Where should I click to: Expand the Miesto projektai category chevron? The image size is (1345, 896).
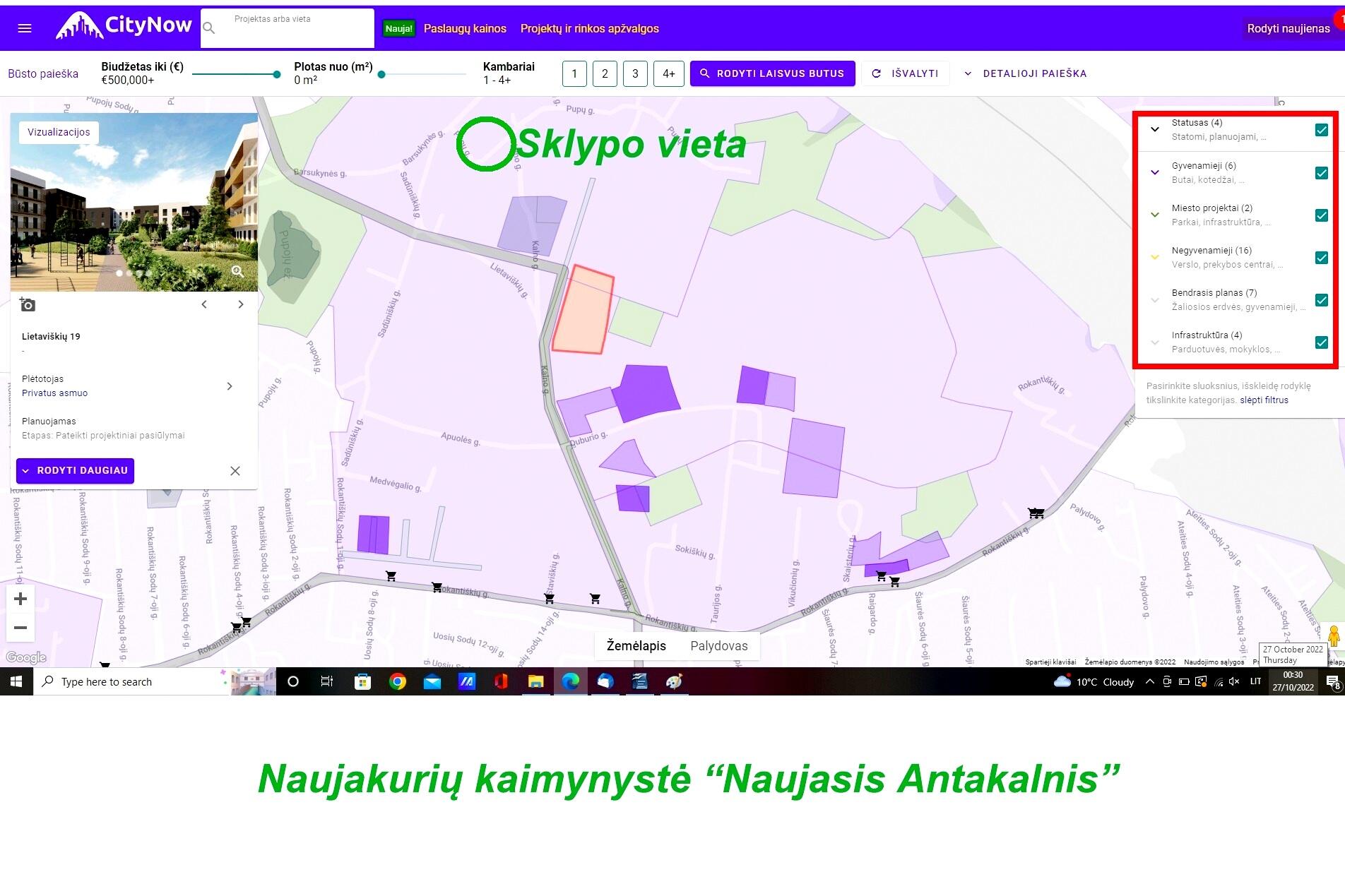[x=1155, y=215]
